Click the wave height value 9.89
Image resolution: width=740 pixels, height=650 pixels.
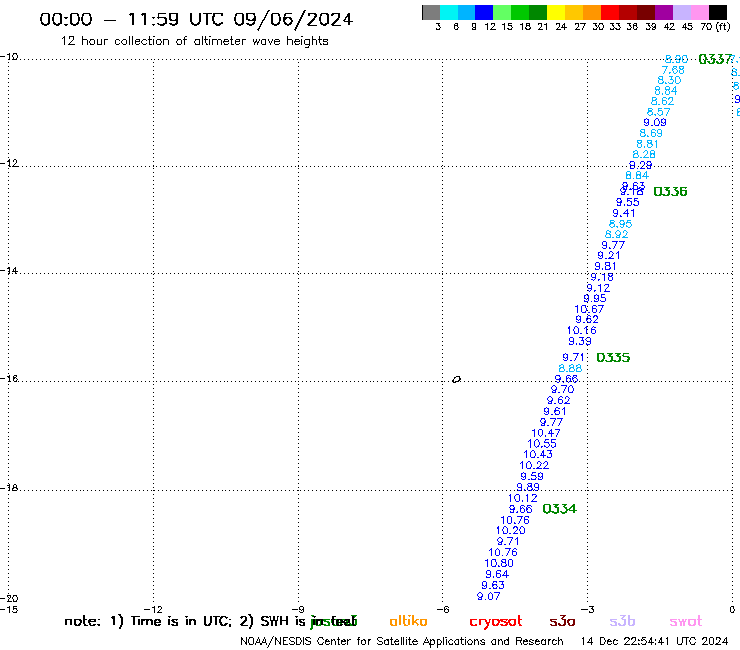click(x=528, y=487)
